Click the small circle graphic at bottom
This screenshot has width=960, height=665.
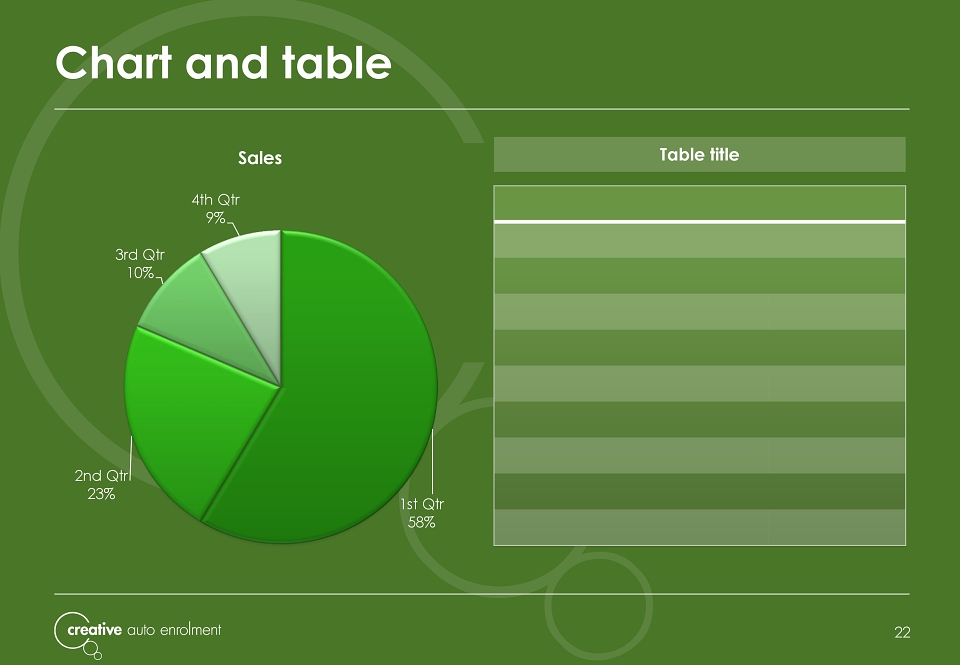coord(599,605)
